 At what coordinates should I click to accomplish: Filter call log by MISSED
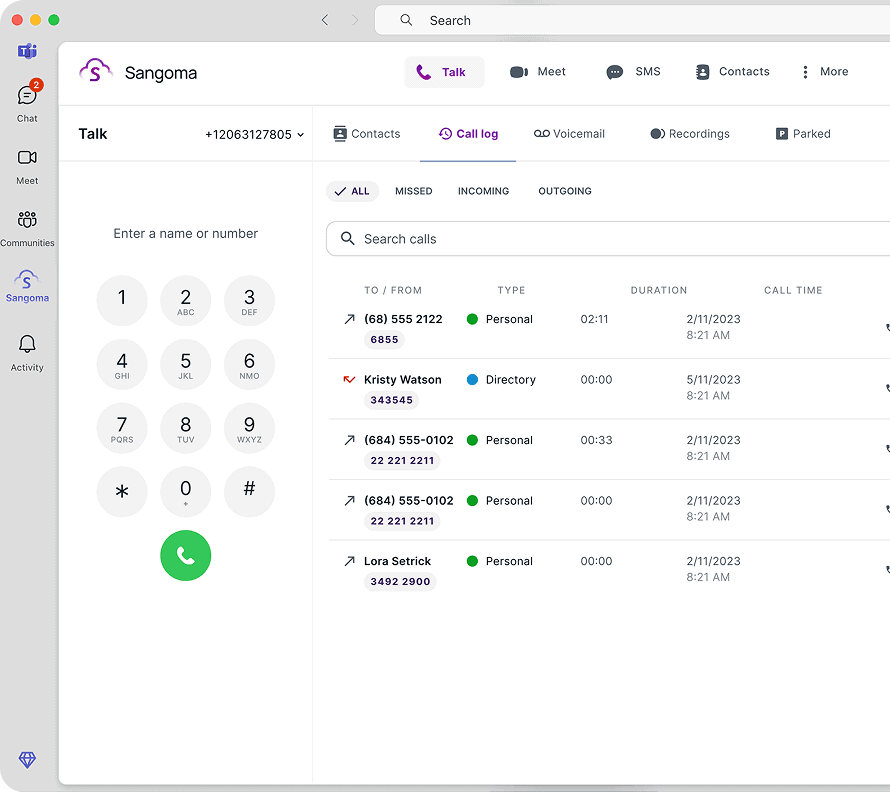[x=413, y=191]
